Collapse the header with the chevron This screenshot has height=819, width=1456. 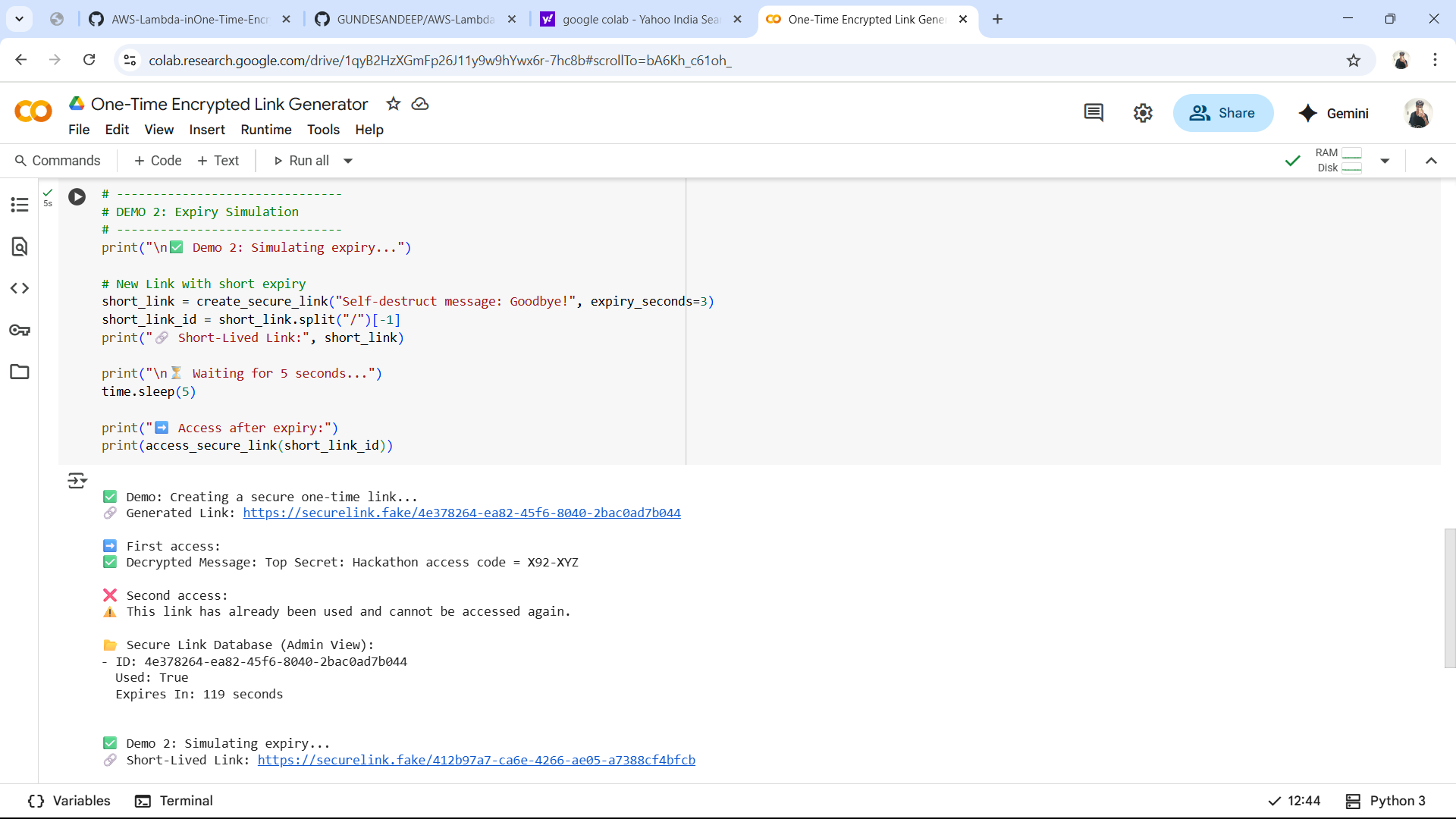tap(1431, 161)
